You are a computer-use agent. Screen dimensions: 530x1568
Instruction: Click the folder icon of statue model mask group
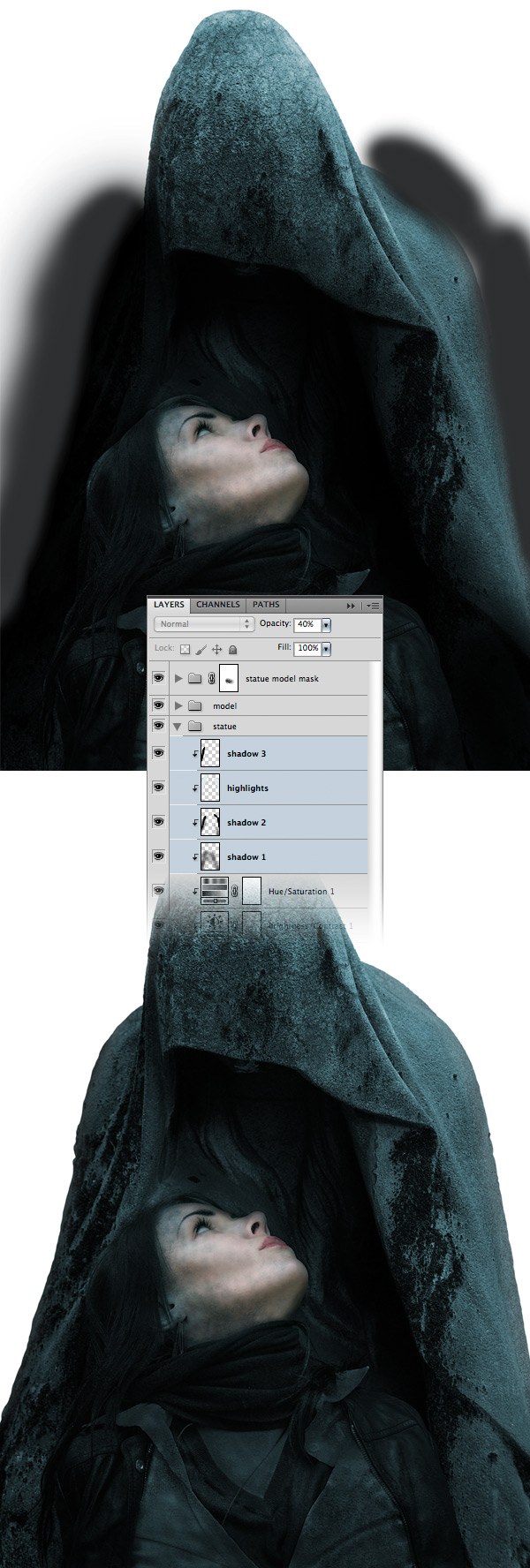[195, 679]
